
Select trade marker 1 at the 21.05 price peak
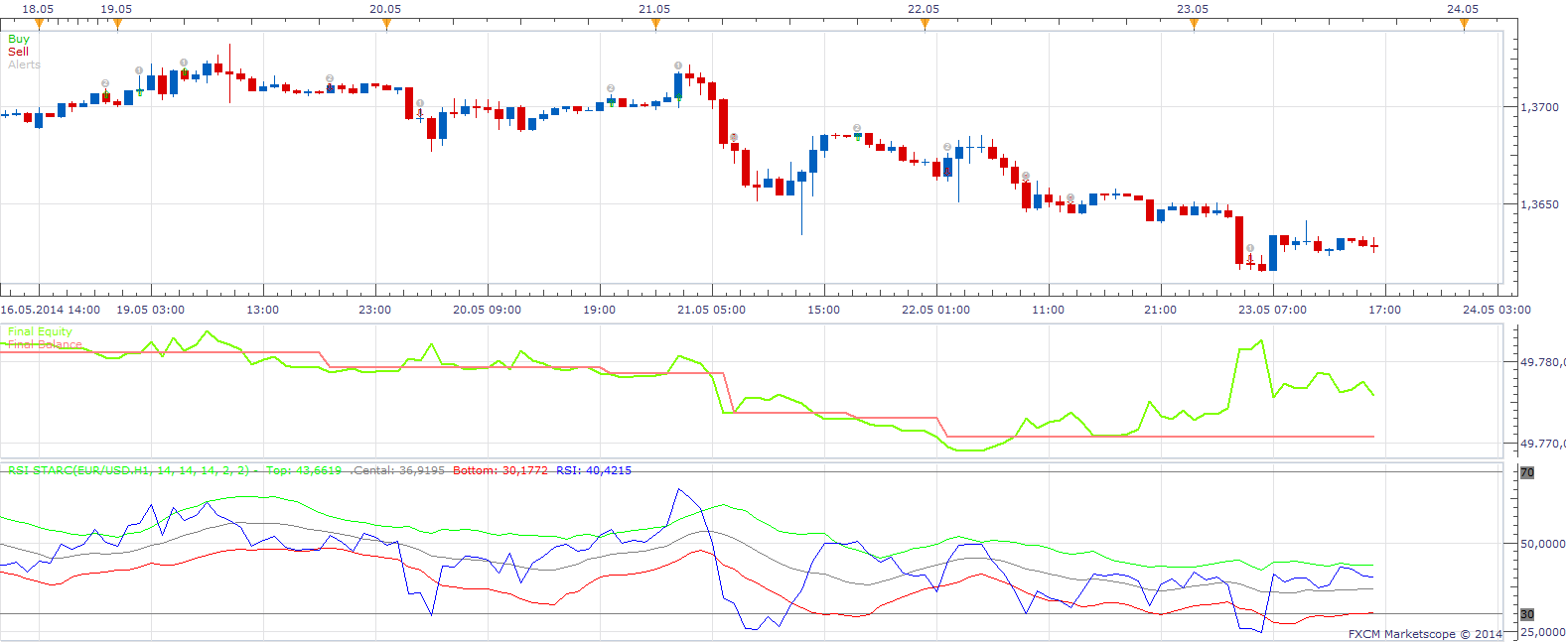[x=678, y=65]
